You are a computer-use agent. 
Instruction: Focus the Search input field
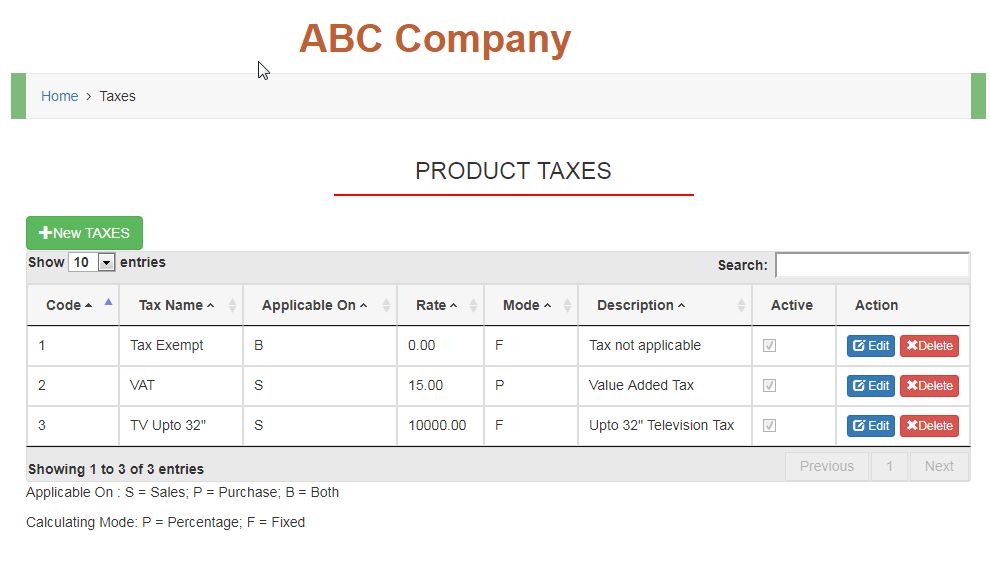click(x=872, y=265)
